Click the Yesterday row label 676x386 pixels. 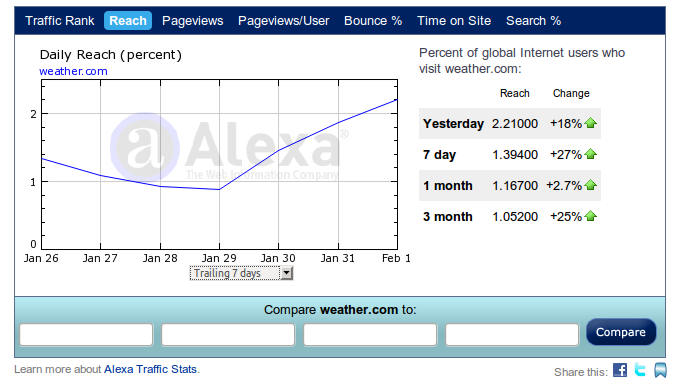pyautogui.click(x=453, y=124)
